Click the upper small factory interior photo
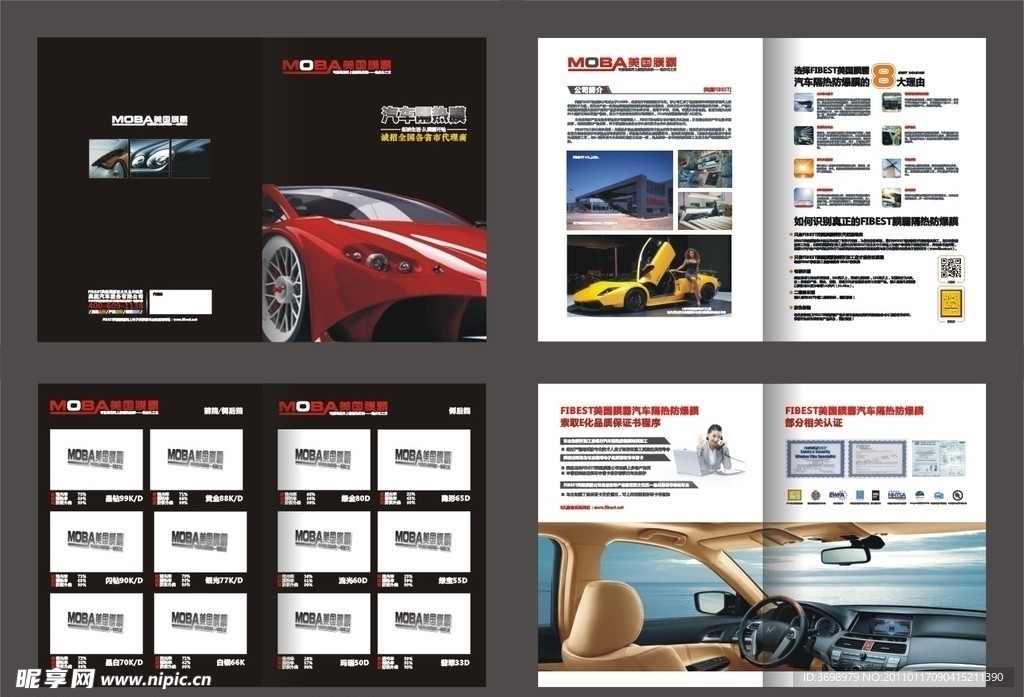The height and width of the screenshot is (697, 1024). tap(705, 169)
